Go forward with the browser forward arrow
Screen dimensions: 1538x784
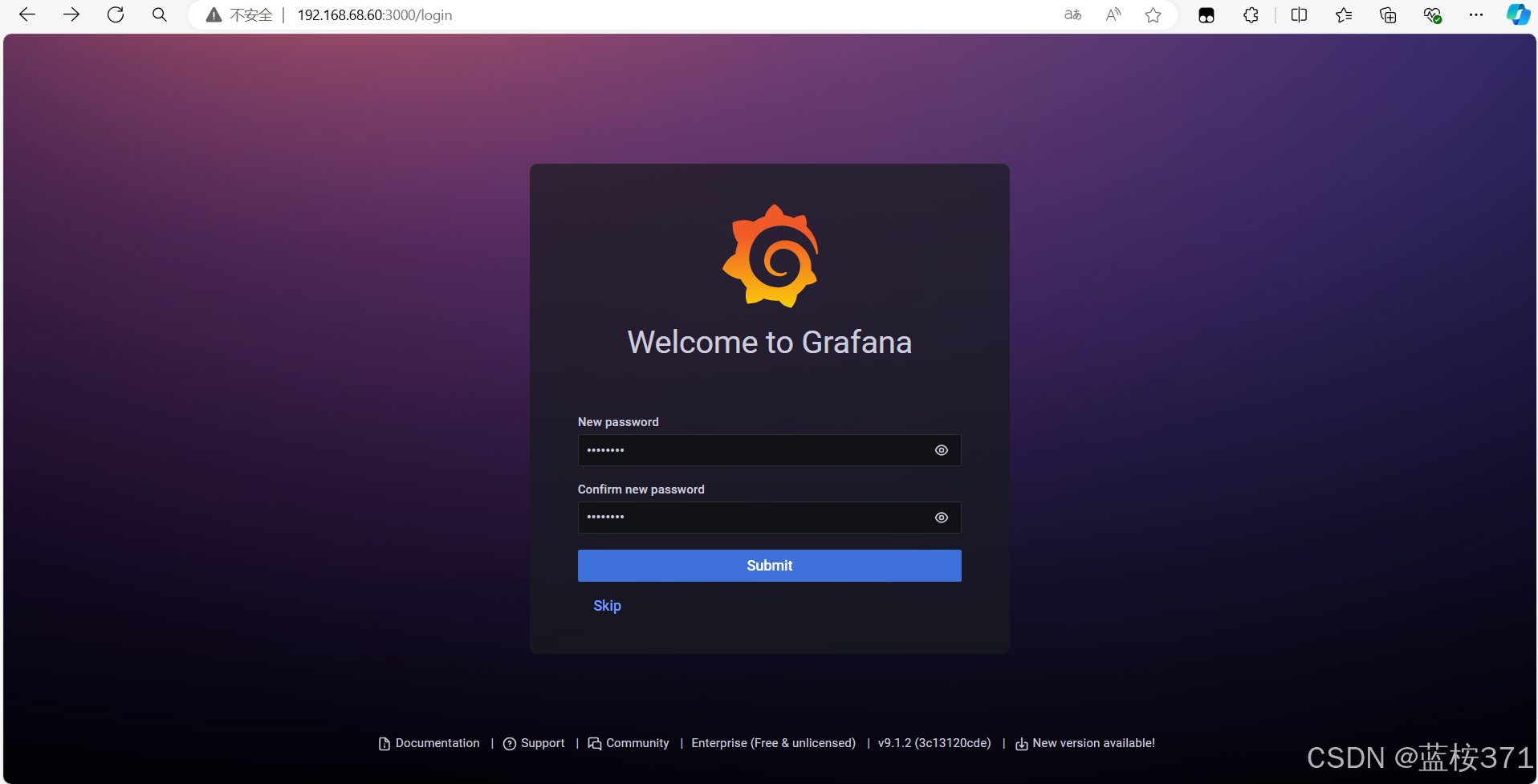tap(71, 14)
